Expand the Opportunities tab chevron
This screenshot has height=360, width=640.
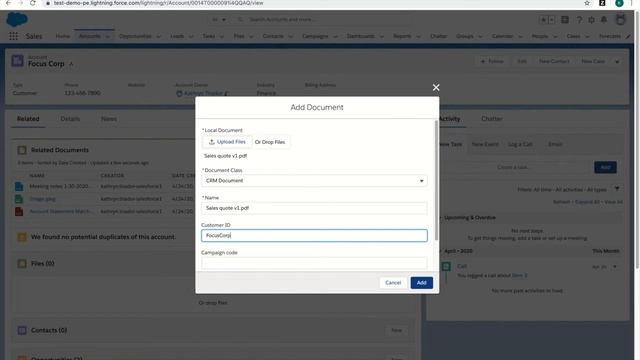159,36
